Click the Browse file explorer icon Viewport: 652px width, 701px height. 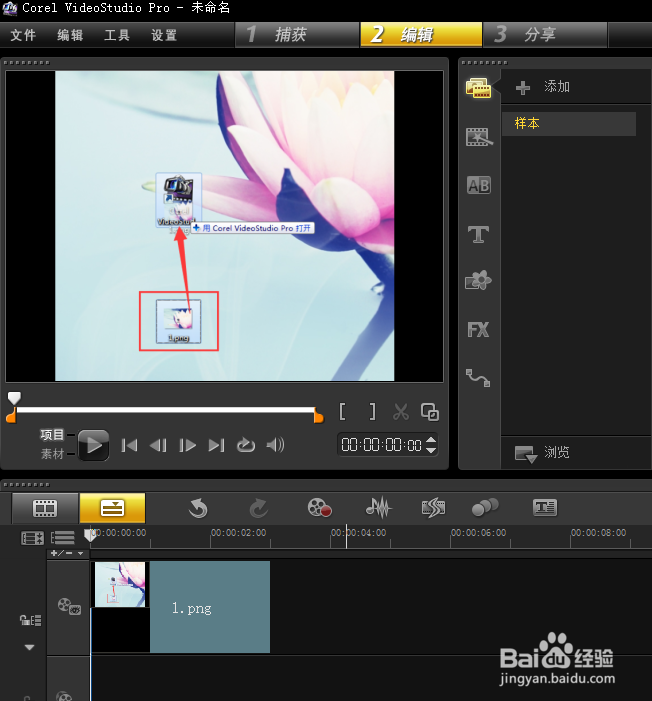coord(525,454)
